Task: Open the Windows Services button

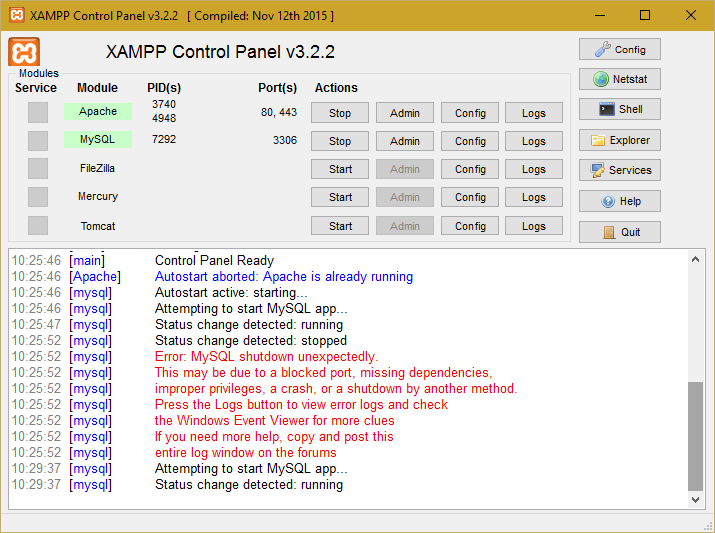Action: pos(619,170)
